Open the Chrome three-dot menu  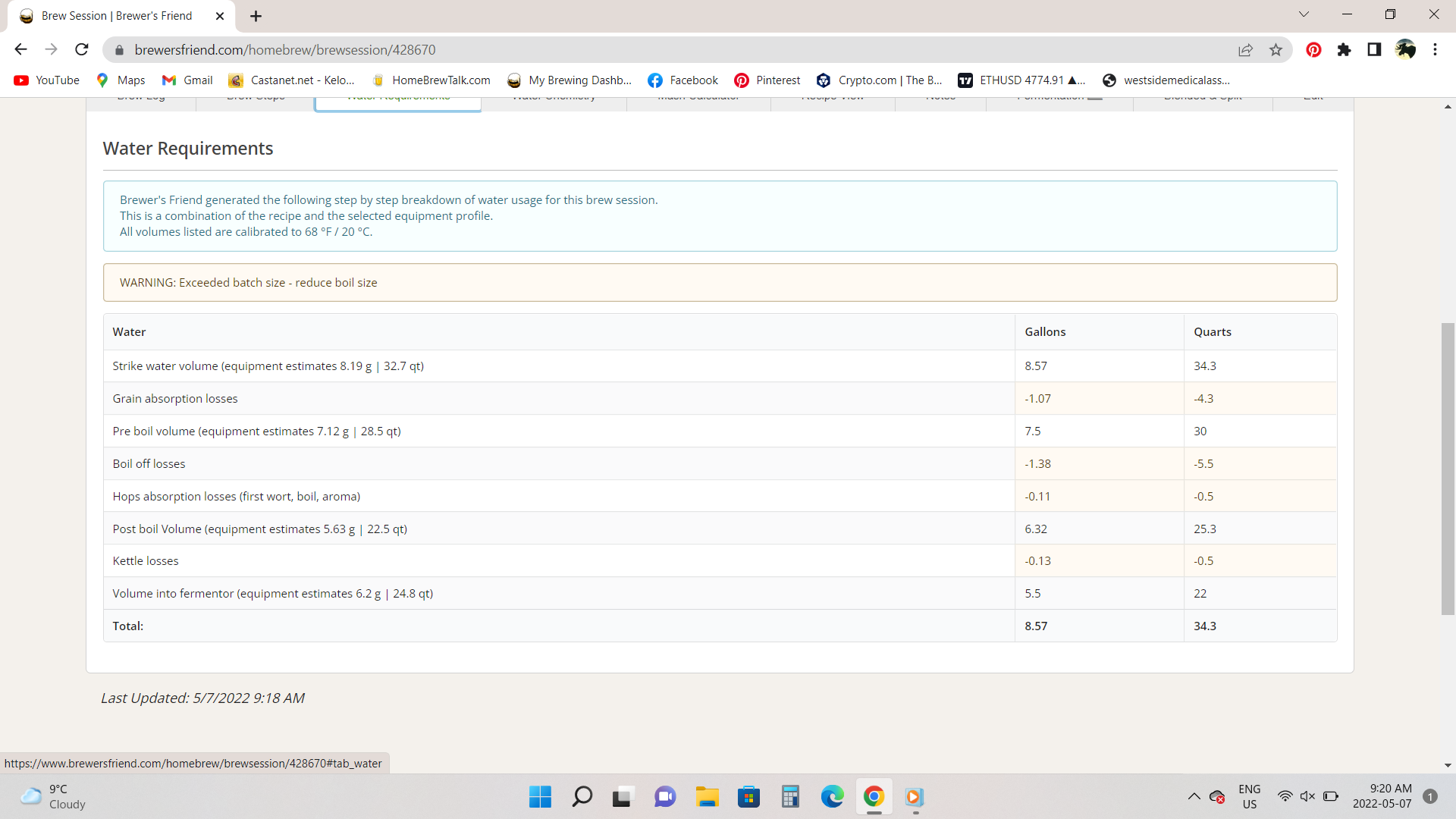[x=1435, y=49]
